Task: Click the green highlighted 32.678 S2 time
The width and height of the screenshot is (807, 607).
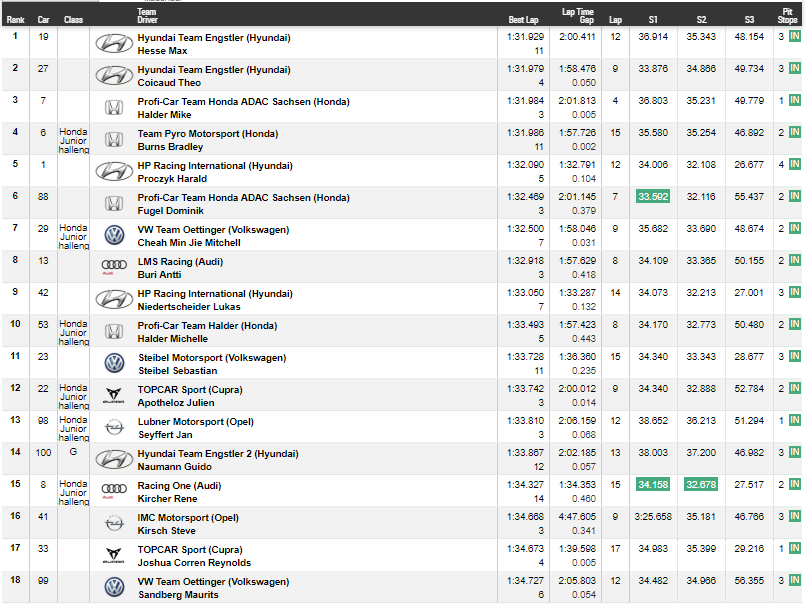Action: pos(701,485)
